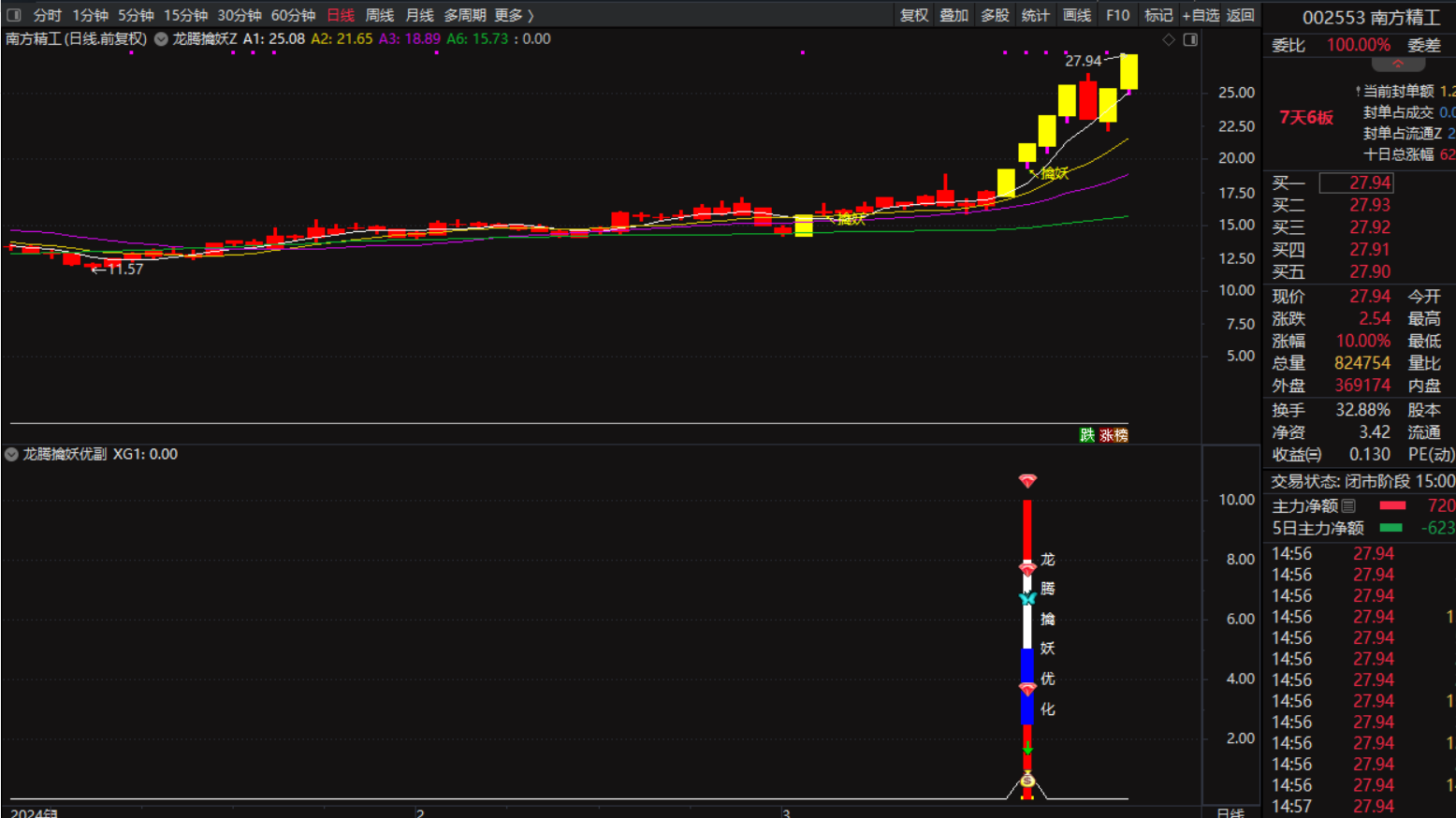The width and height of the screenshot is (1456, 818).
Task: Click the 画线 drawing tool button
Action: pyautogui.click(x=1077, y=15)
